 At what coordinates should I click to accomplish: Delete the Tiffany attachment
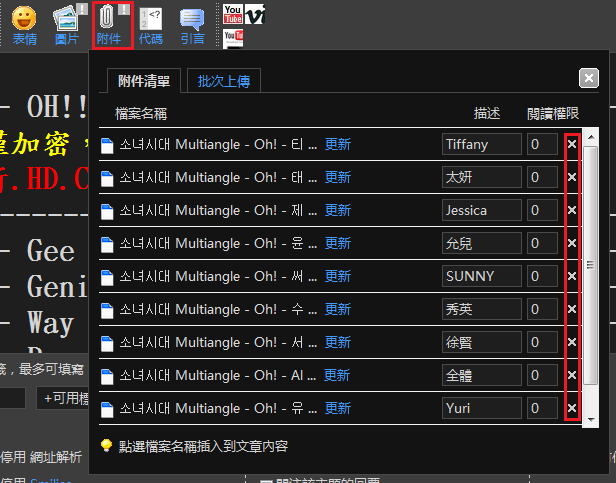click(x=572, y=144)
